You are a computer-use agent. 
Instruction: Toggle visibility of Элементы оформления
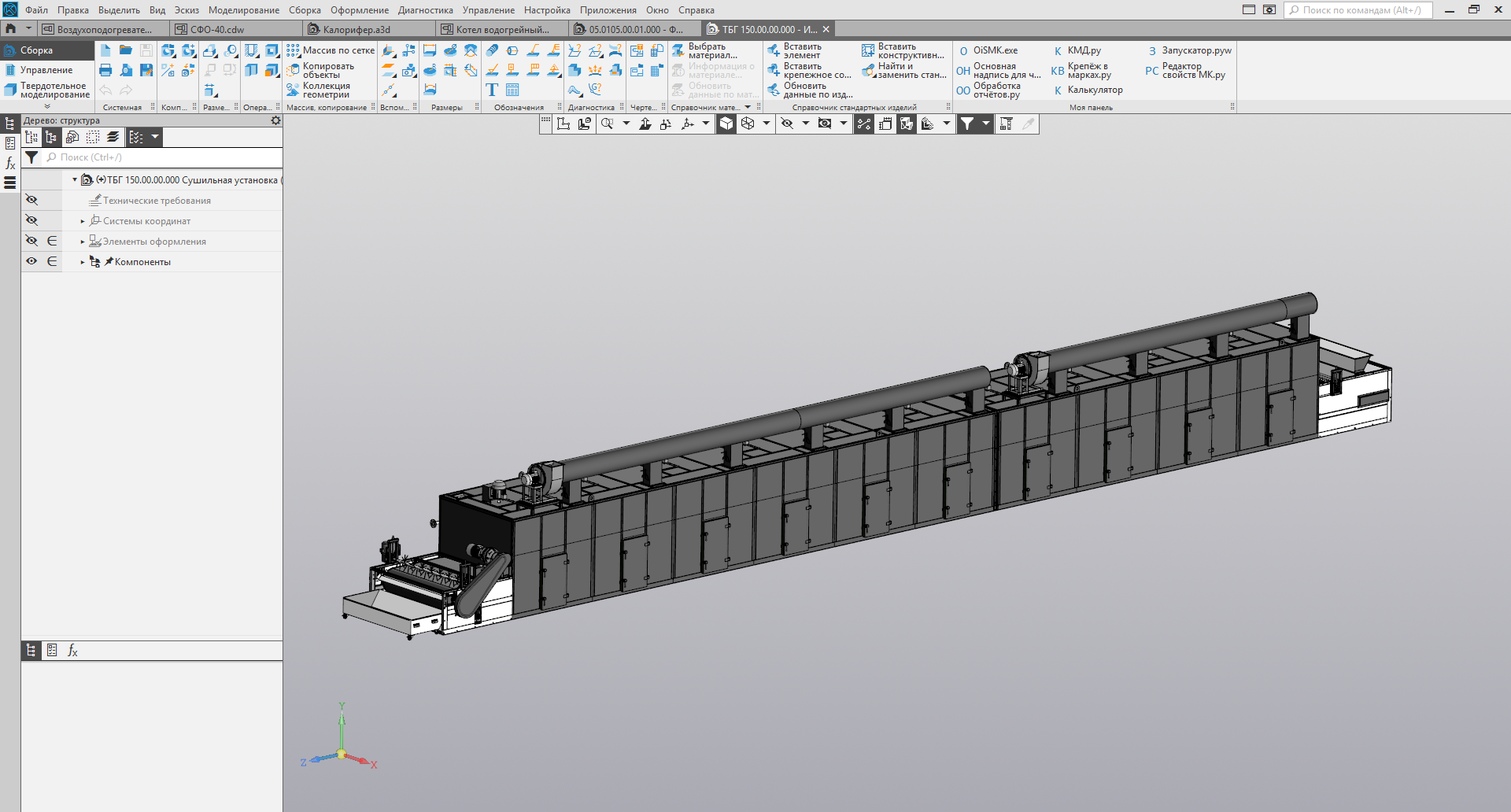pos(31,242)
